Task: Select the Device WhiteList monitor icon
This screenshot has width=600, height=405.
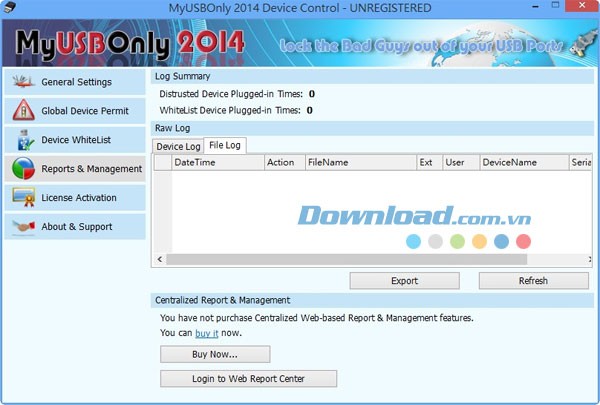Action: [24, 140]
